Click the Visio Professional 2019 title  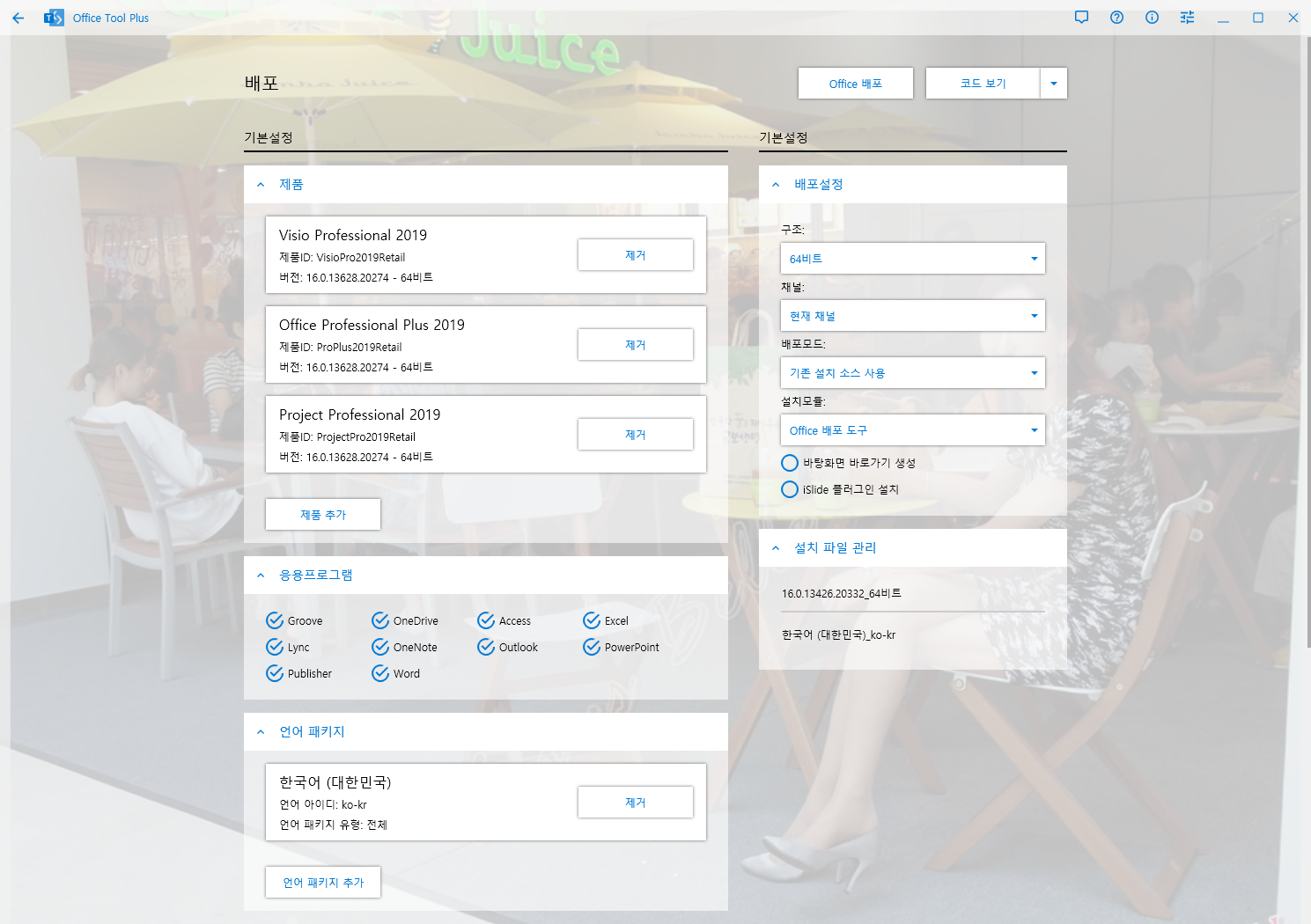(x=353, y=235)
